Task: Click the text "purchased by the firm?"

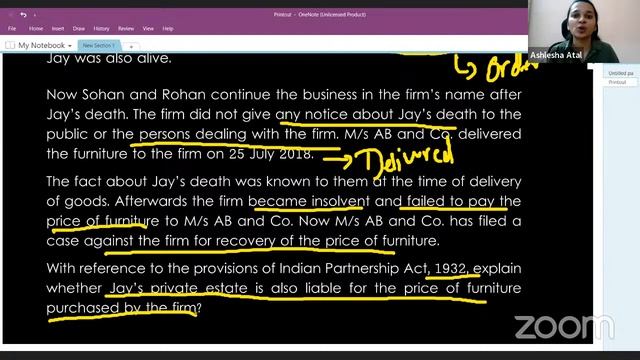Action: [x=124, y=308]
